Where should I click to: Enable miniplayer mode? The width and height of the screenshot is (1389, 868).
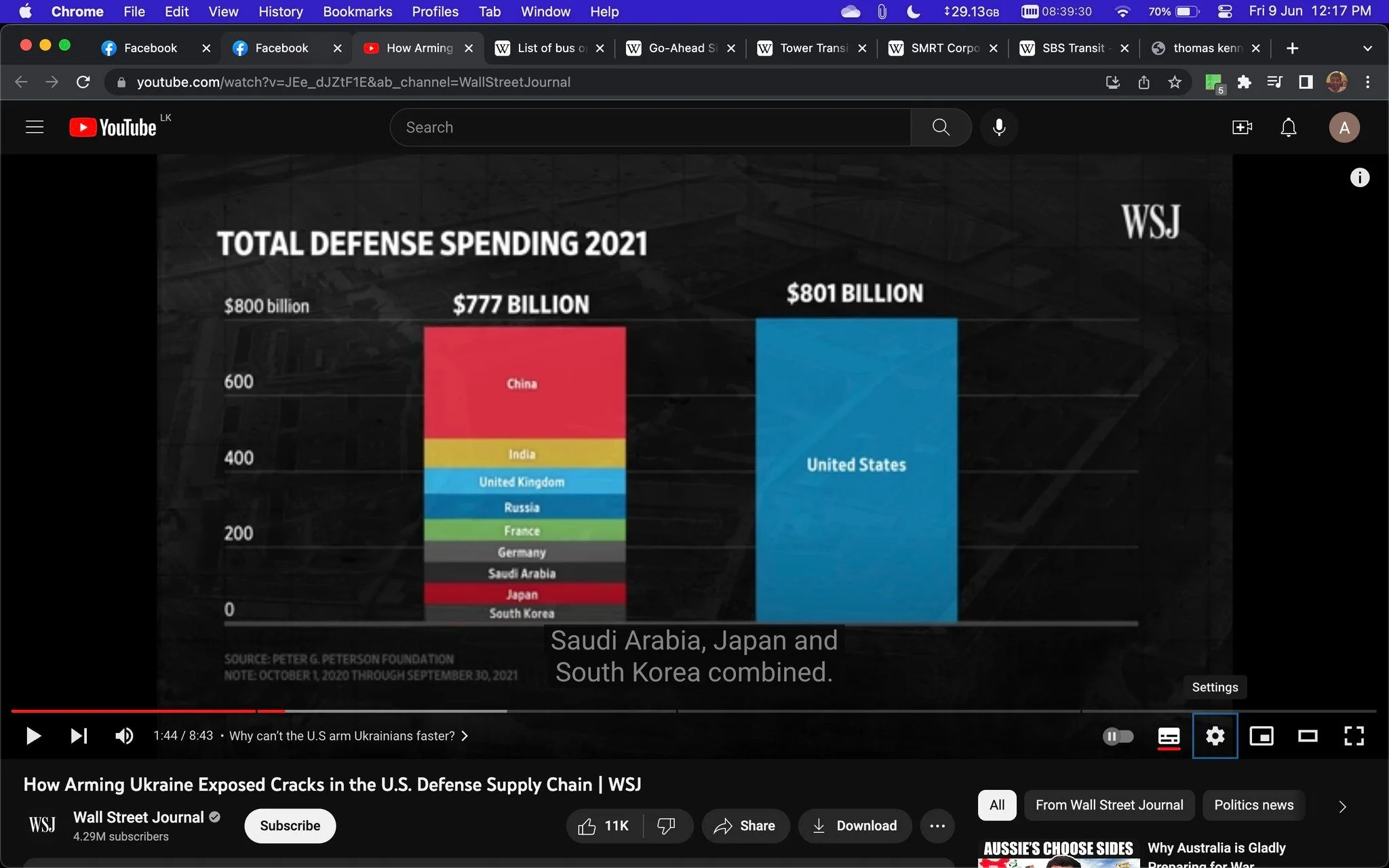[x=1261, y=736]
